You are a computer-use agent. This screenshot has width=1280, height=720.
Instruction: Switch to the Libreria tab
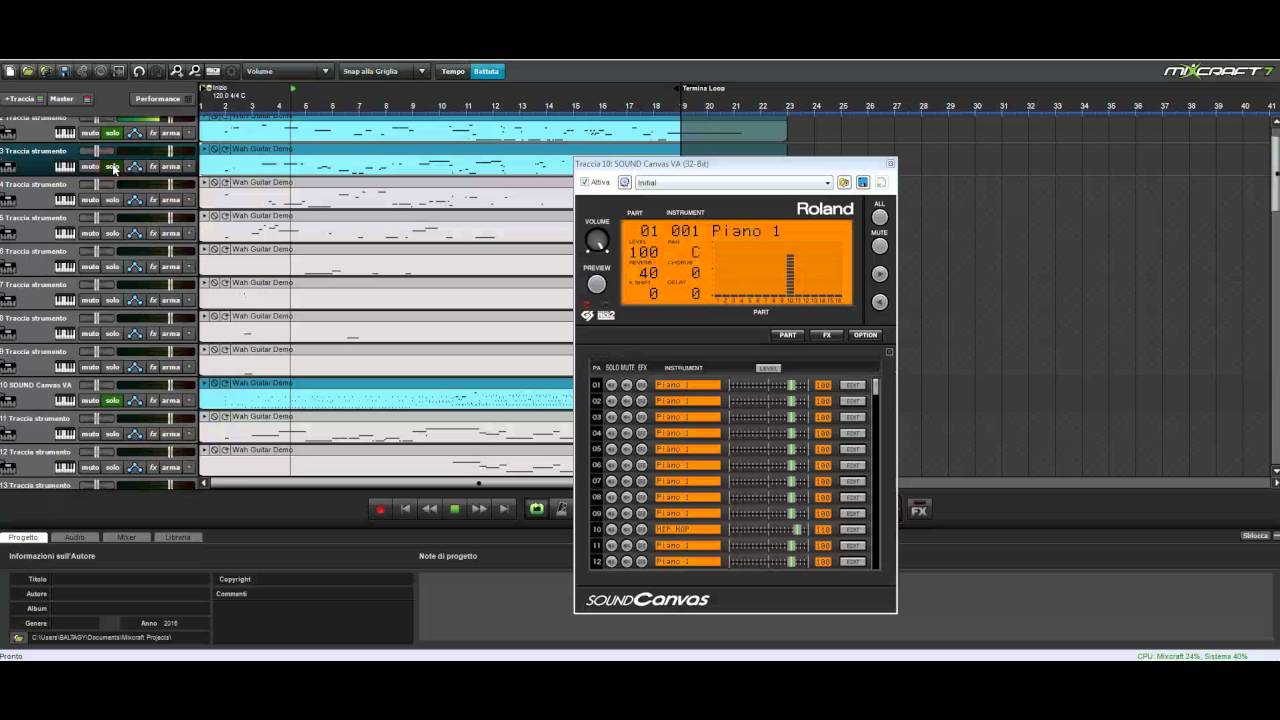tap(178, 537)
